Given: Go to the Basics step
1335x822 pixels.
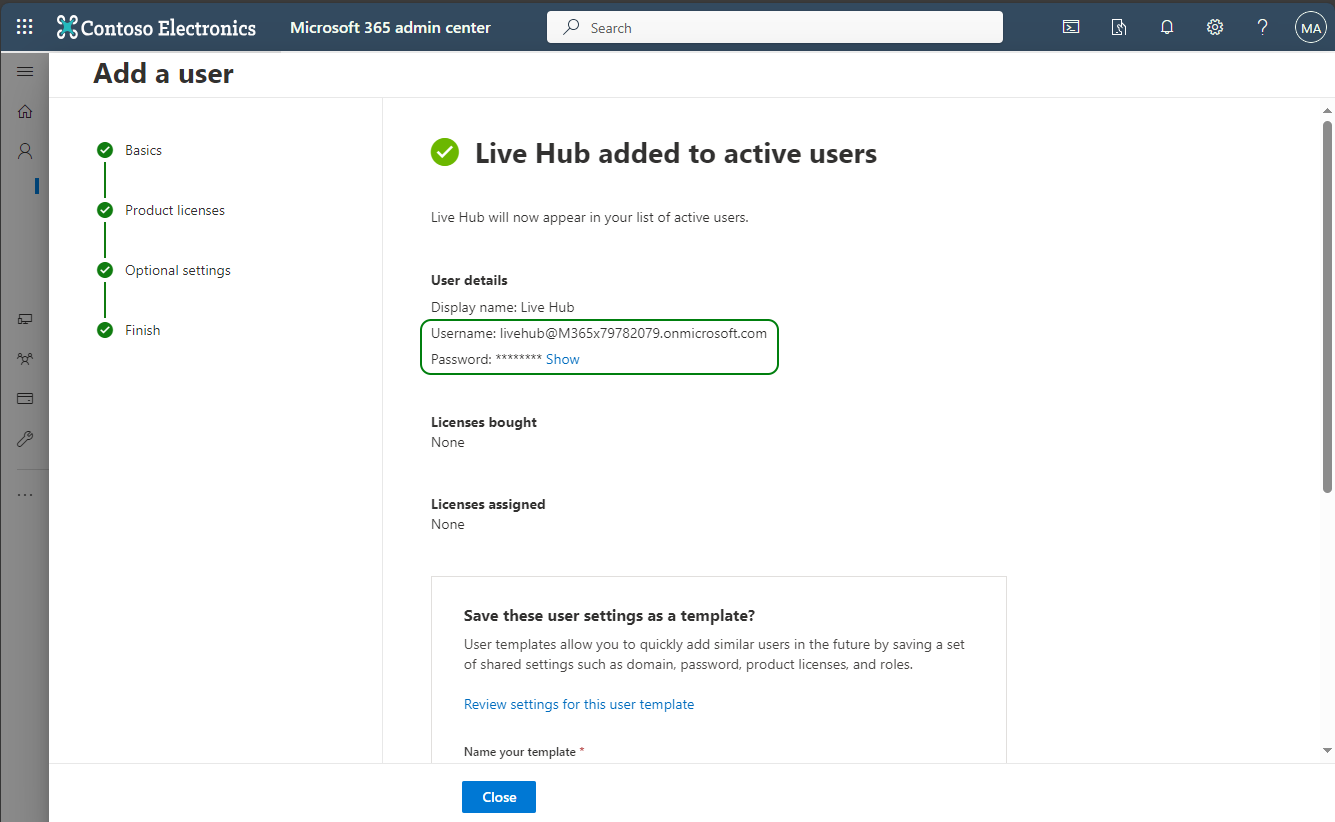Looking at the screenshot, I should coord(143,150).
